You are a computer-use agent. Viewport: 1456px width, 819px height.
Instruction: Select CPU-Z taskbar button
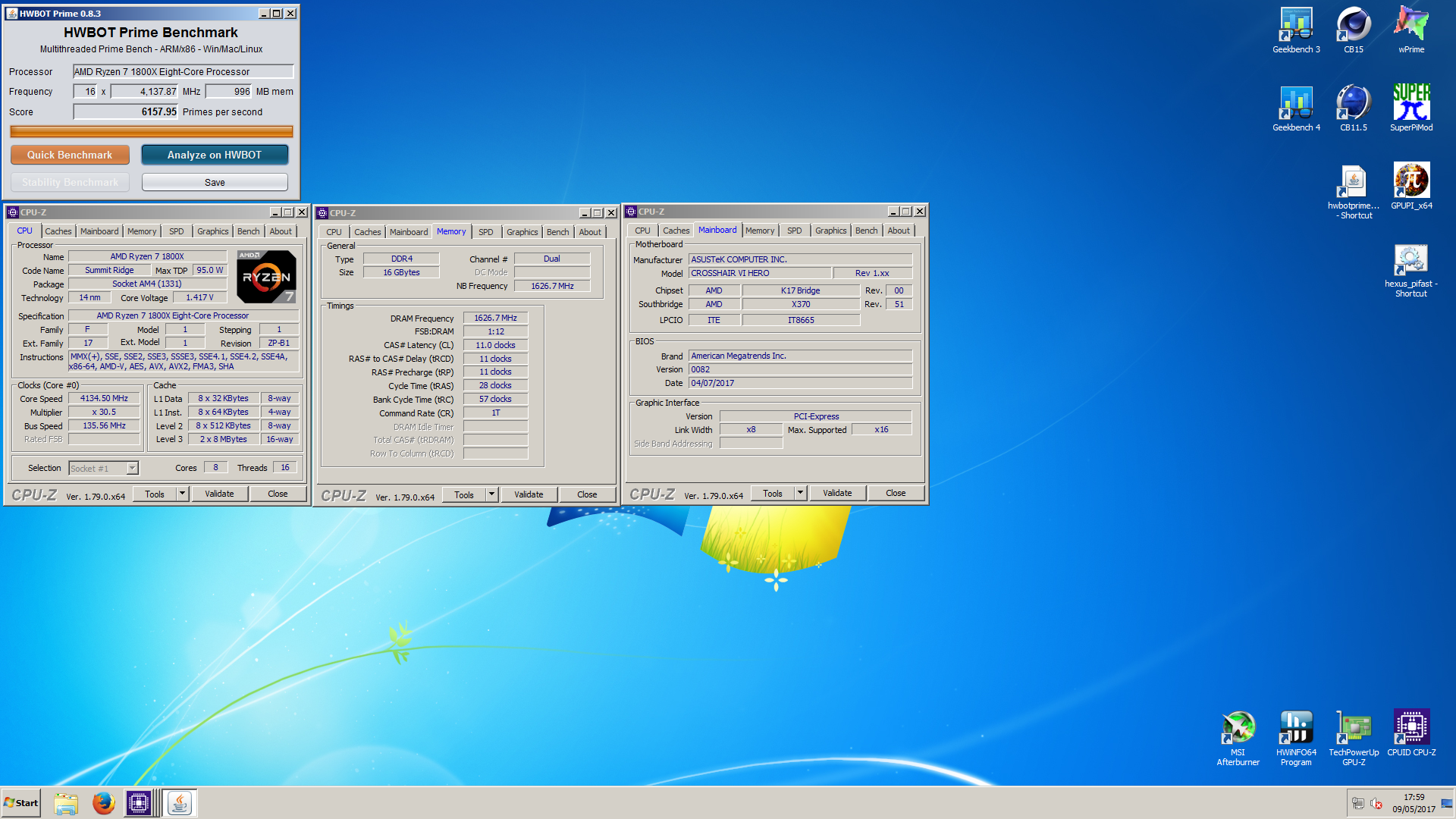139,803
